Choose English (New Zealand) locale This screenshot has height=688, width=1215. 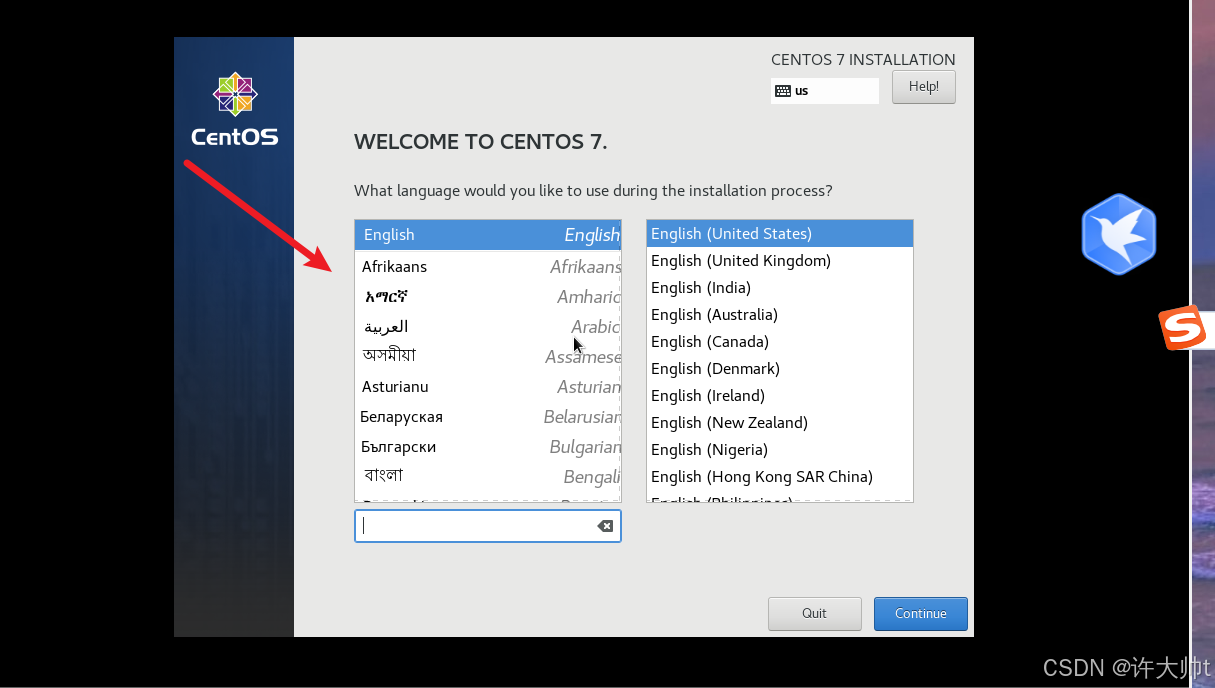click(x=780, y=423)
